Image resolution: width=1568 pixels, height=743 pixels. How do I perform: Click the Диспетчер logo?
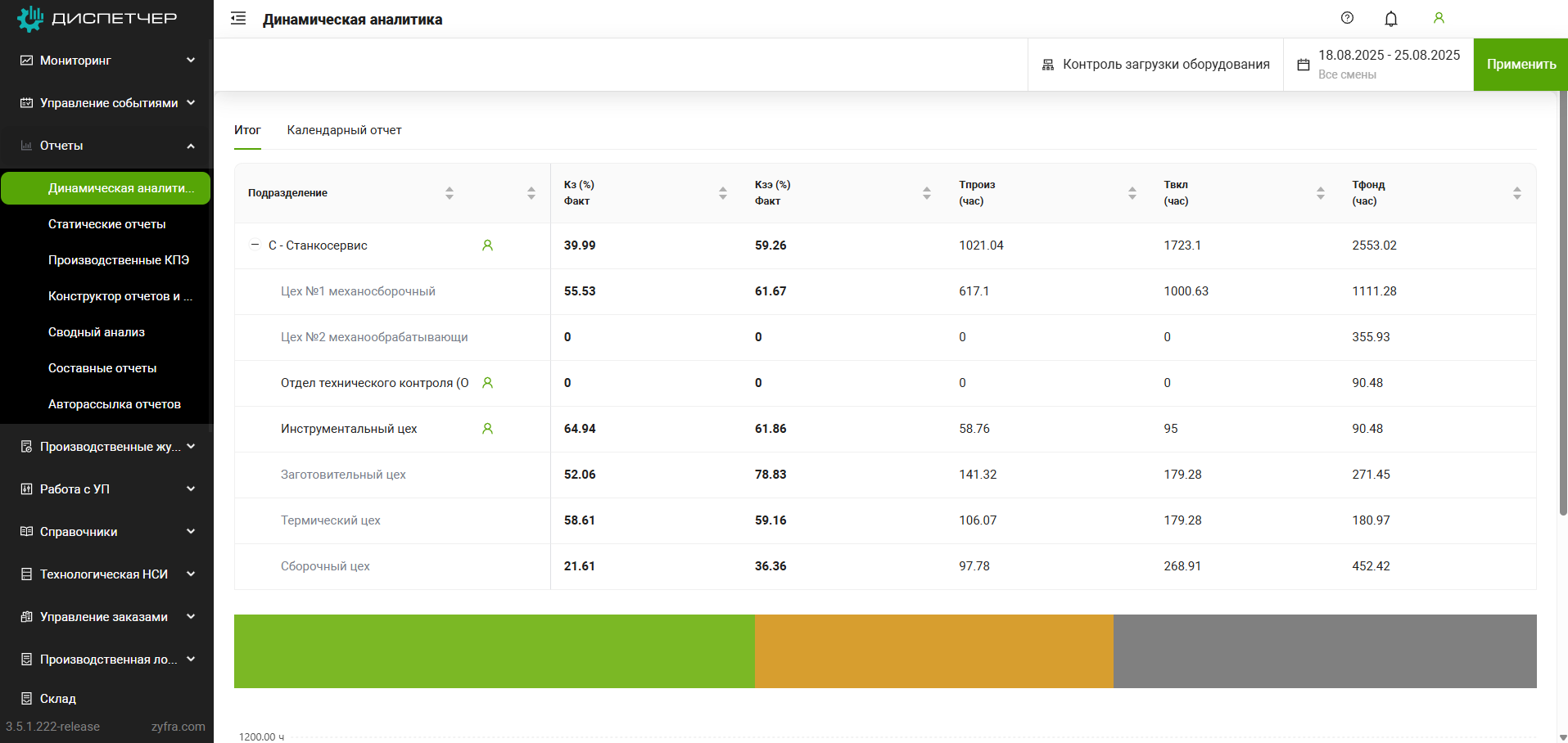pyautogui.click(x=97, y=18)
